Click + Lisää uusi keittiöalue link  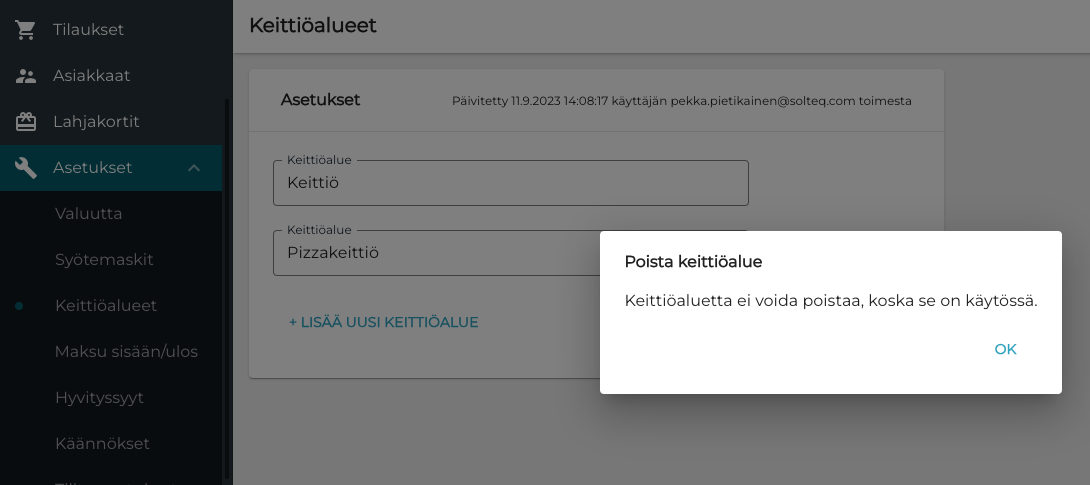tap(383, 322)
